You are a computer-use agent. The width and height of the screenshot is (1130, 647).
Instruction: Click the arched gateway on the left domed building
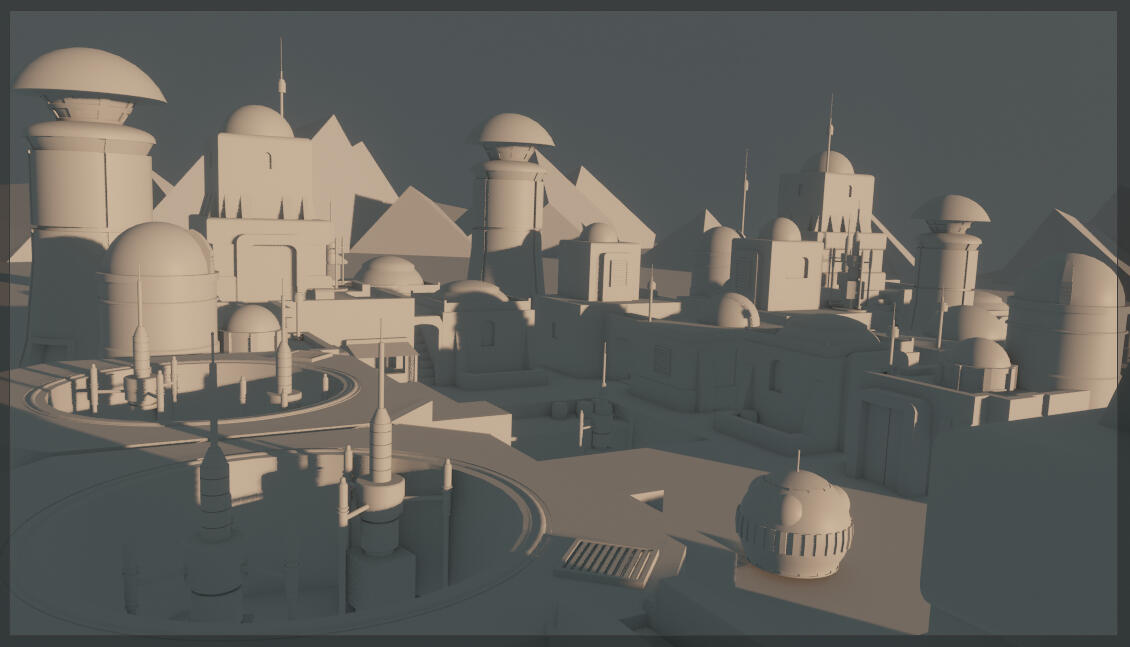[265, 268]
